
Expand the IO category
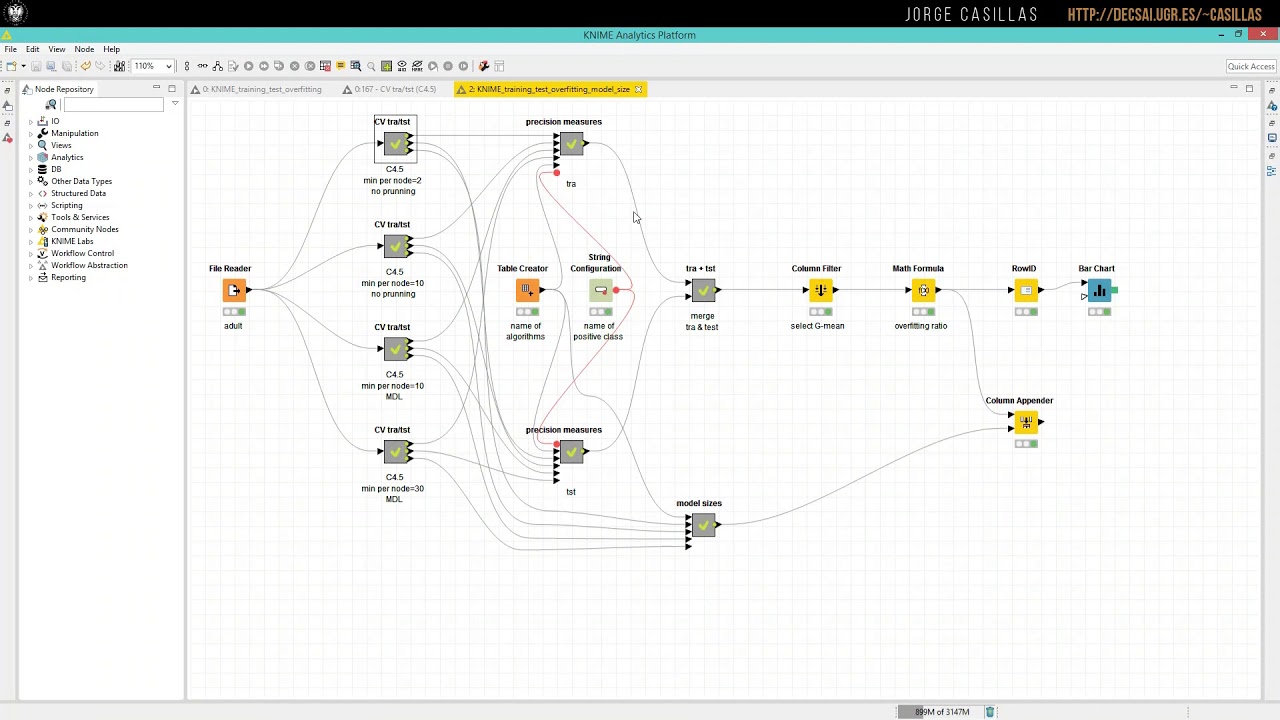(x=30, y=121)
